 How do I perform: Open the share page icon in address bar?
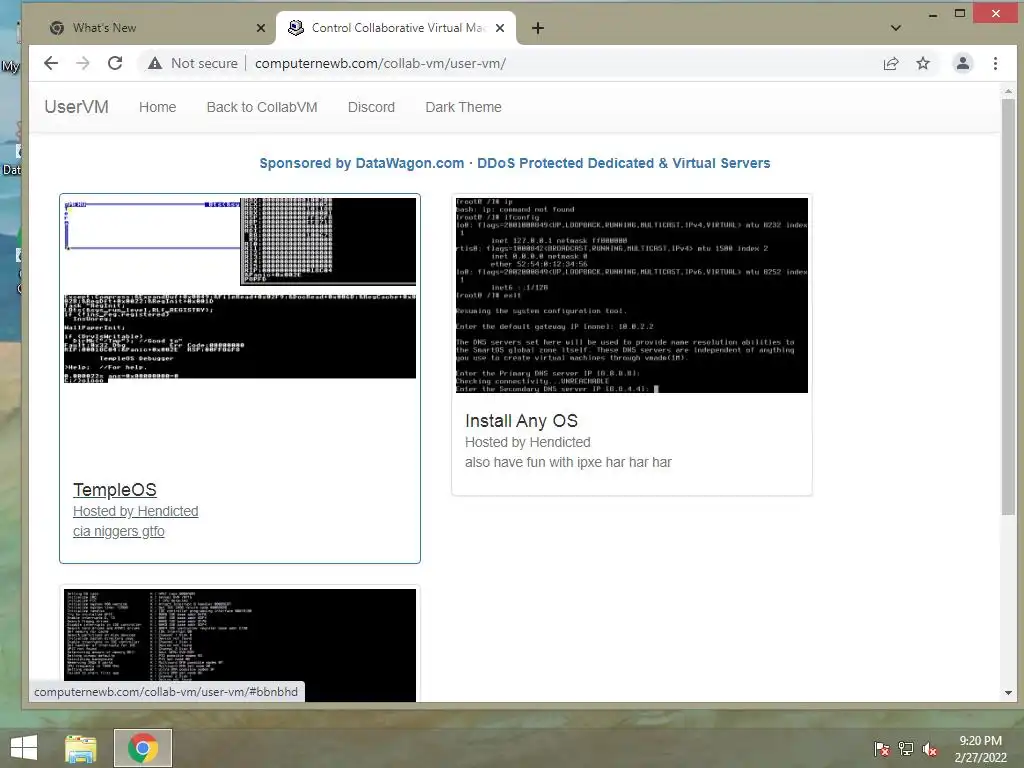(891, 63)
